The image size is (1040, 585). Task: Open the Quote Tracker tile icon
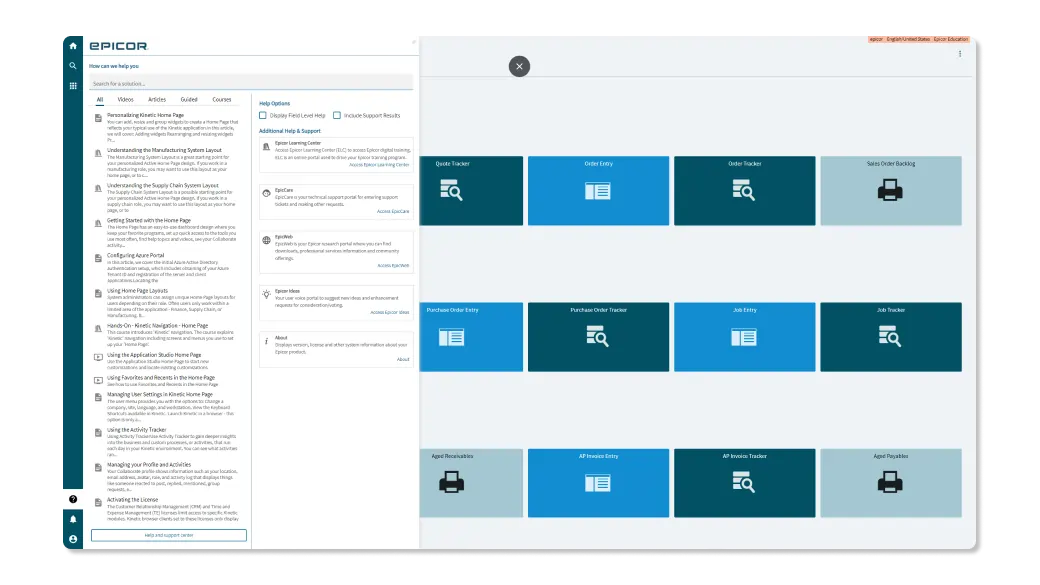coord(451,191)
